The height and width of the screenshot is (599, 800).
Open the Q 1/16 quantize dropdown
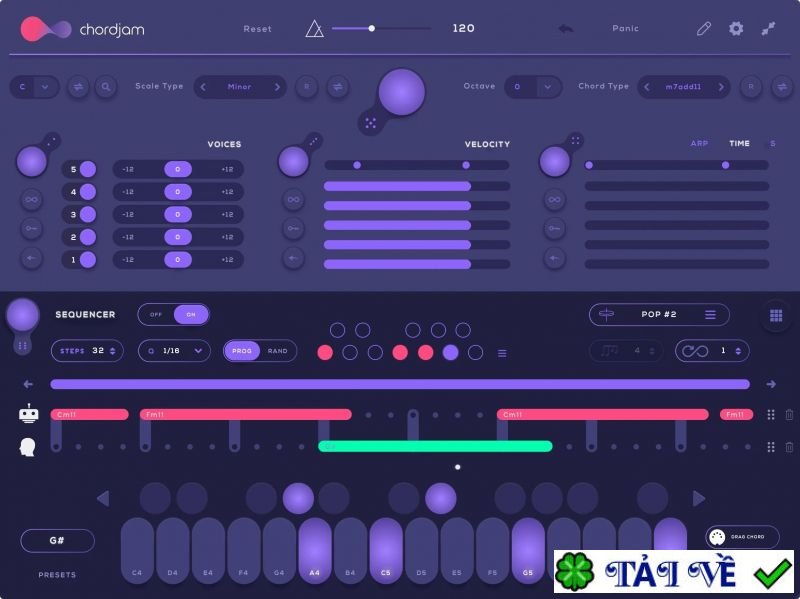click(x=173, y=351)
